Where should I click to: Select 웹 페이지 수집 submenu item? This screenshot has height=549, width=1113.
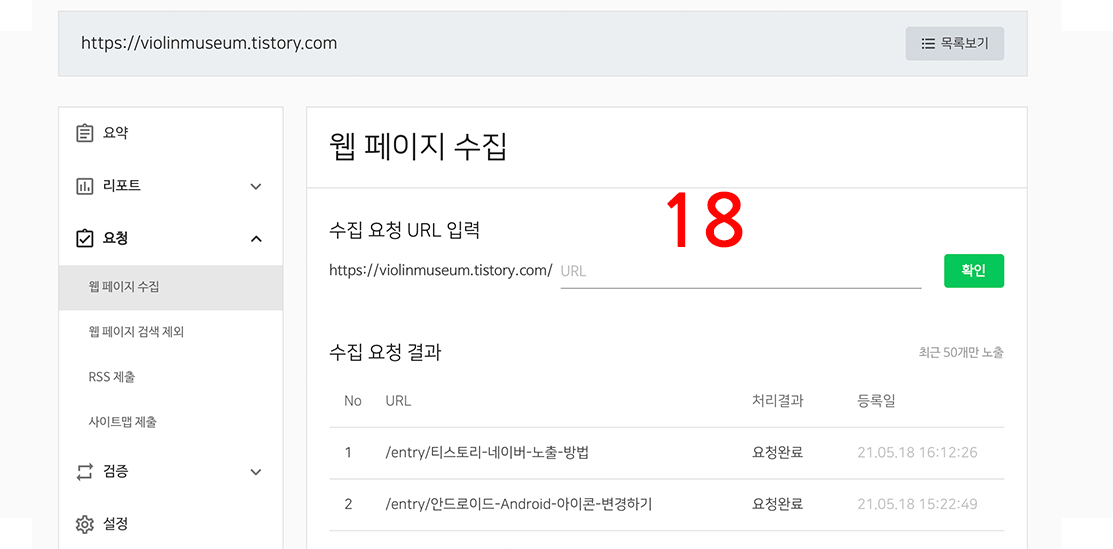click(x=170, y=288)
